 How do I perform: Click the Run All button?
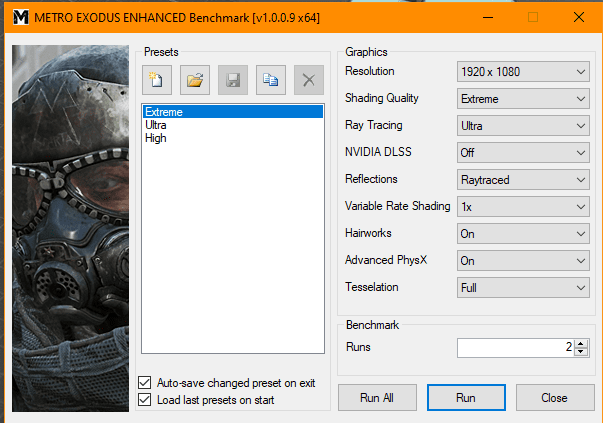(377, 397)
